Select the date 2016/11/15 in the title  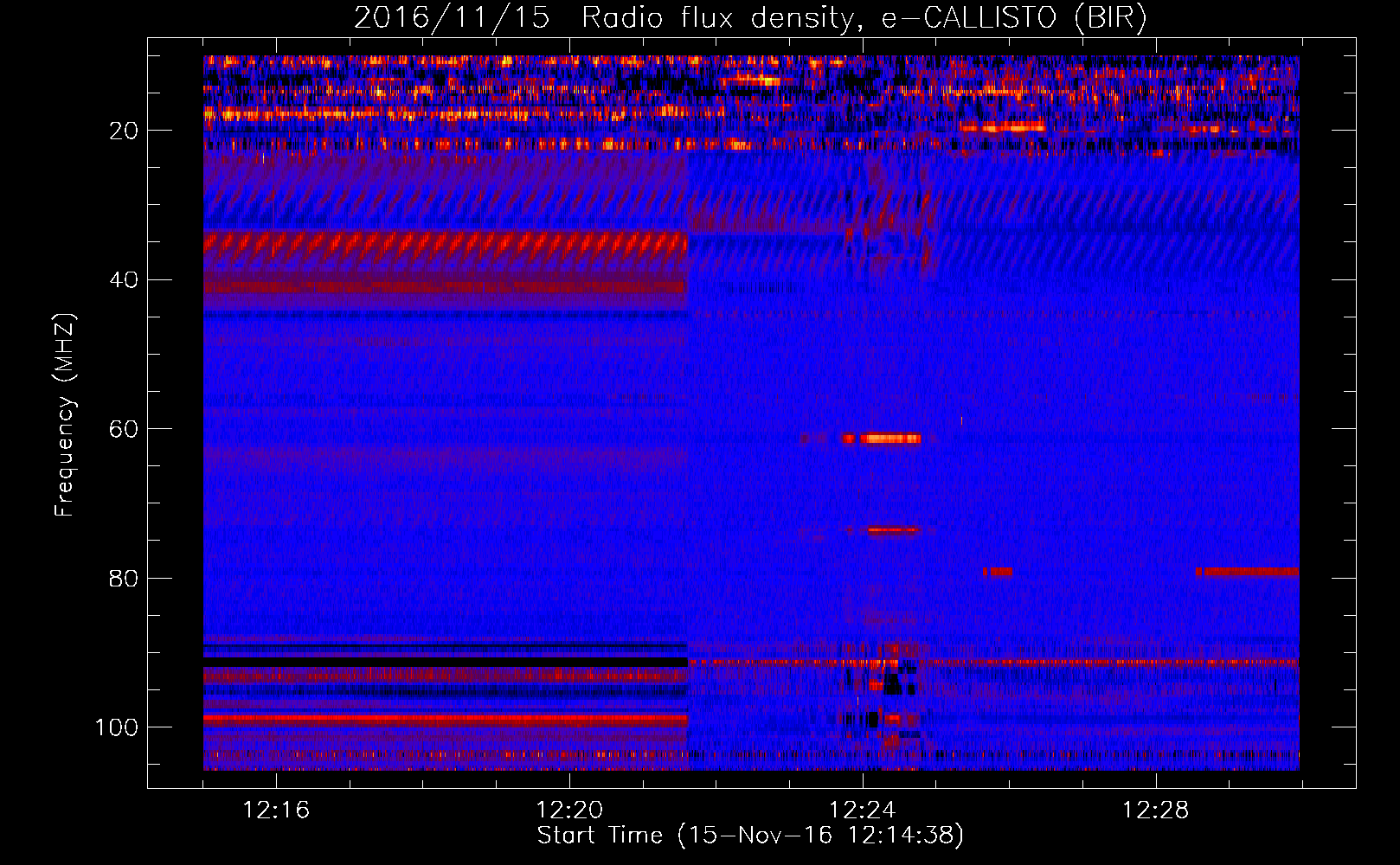(452, 18)
